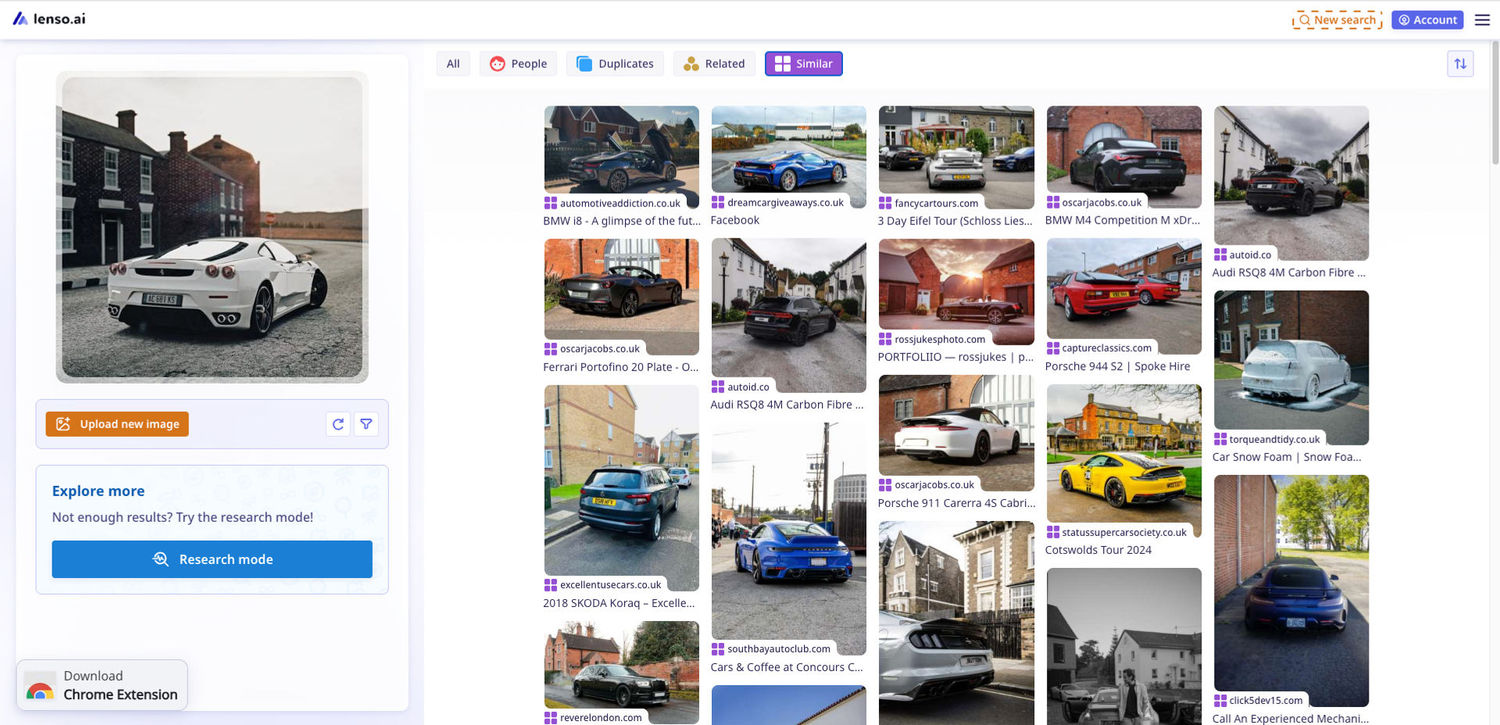Viewport: 1500px width, 725px height.
Task: Show the Related results tab
Action: coord(714,64)
